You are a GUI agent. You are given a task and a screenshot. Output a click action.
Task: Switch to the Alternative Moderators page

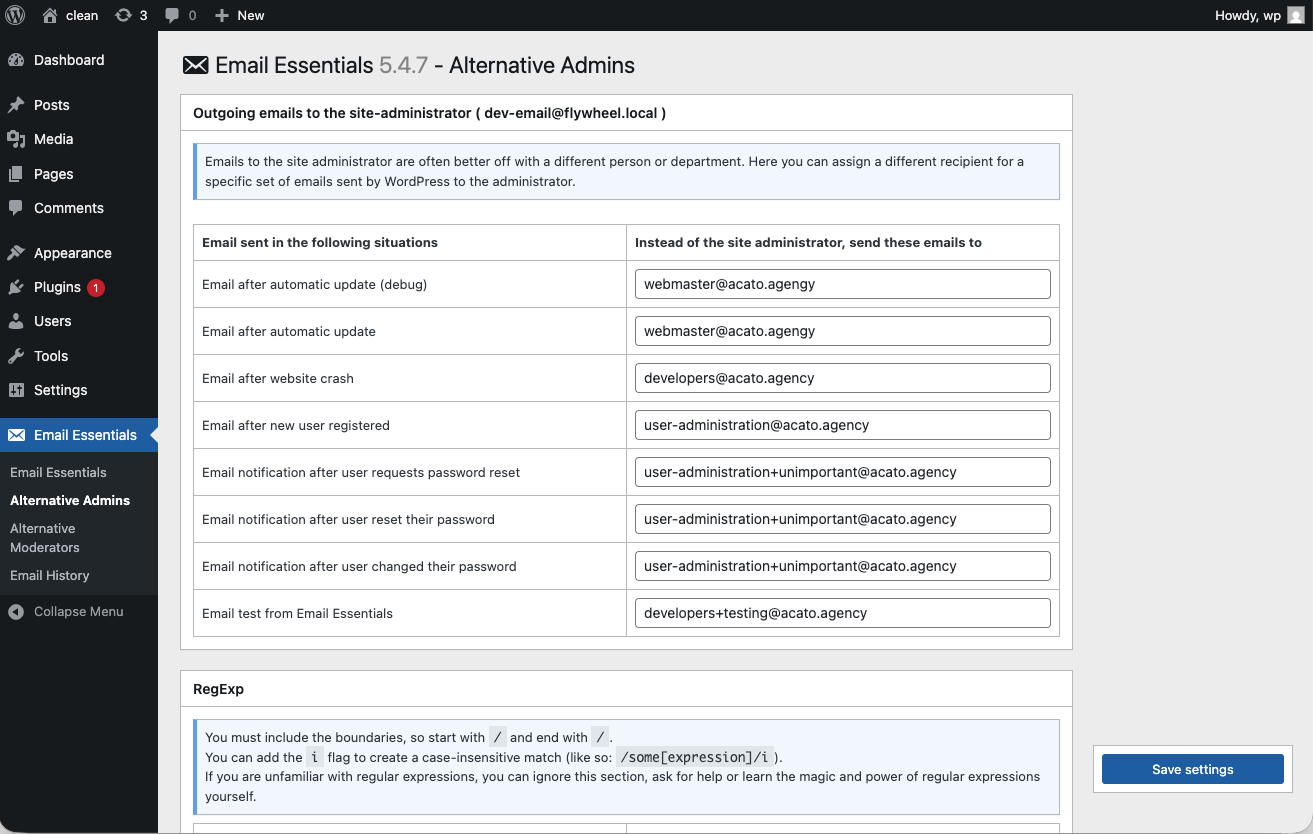point(43,537)
